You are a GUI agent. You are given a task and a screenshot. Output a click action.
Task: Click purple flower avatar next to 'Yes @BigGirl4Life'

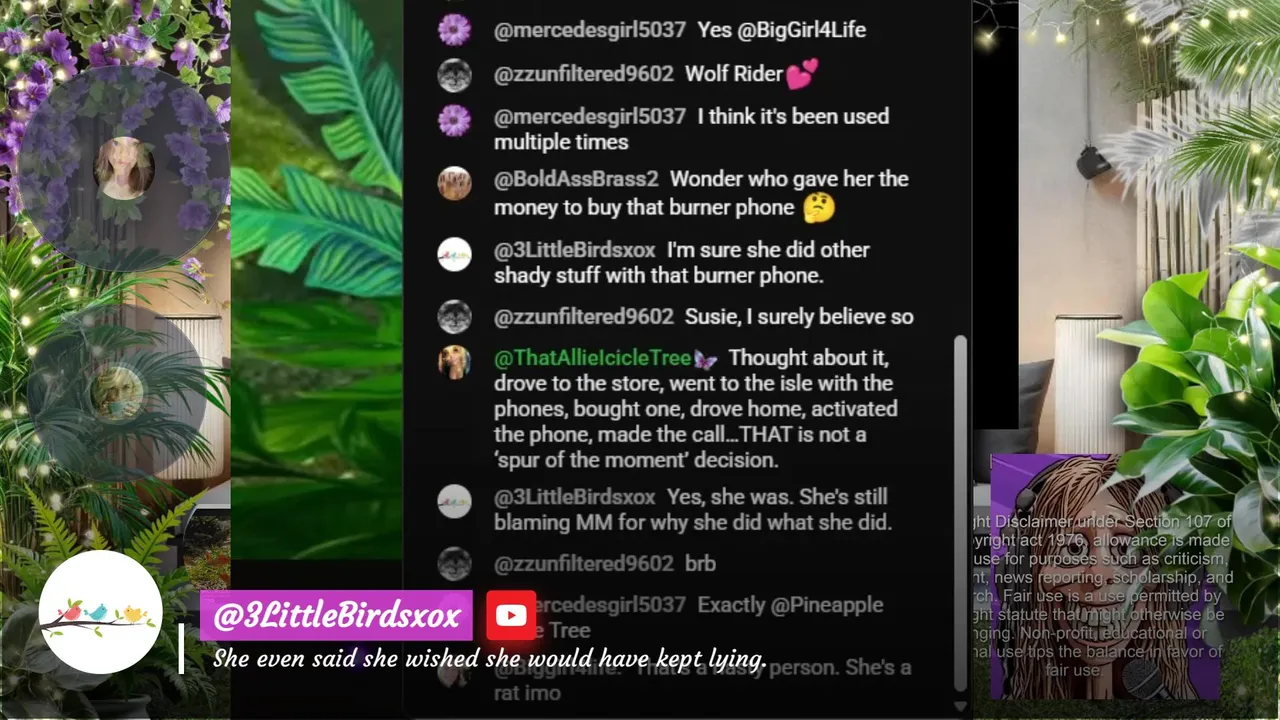[454, 30]
